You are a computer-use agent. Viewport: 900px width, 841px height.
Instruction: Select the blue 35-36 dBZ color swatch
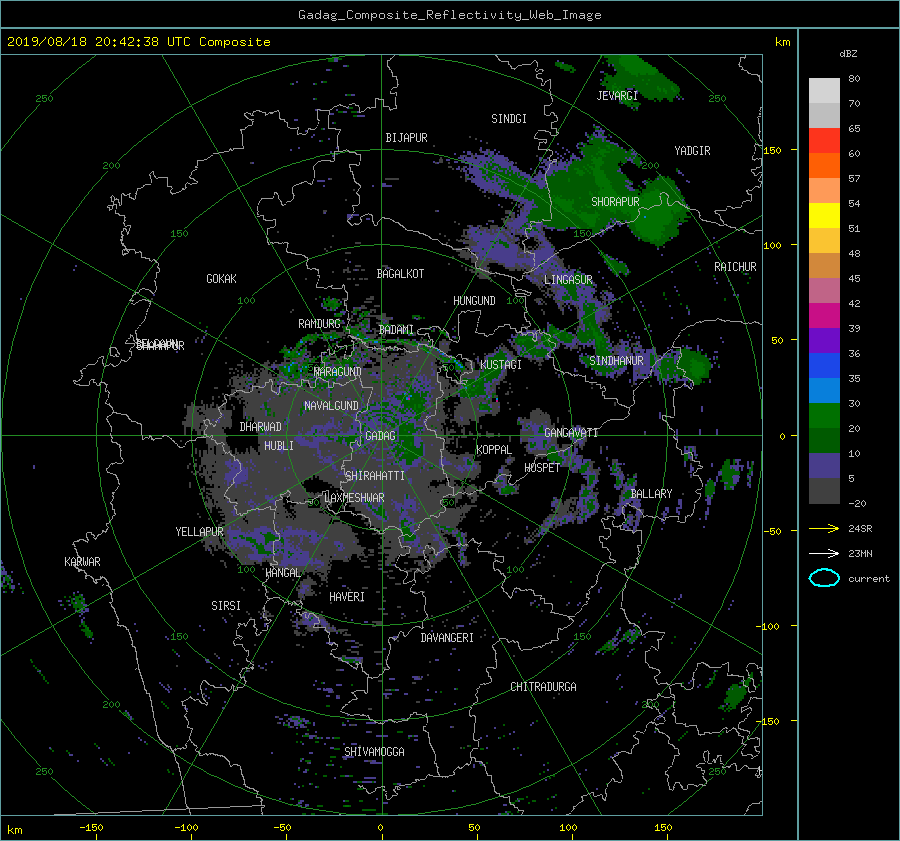click(824, 366)
